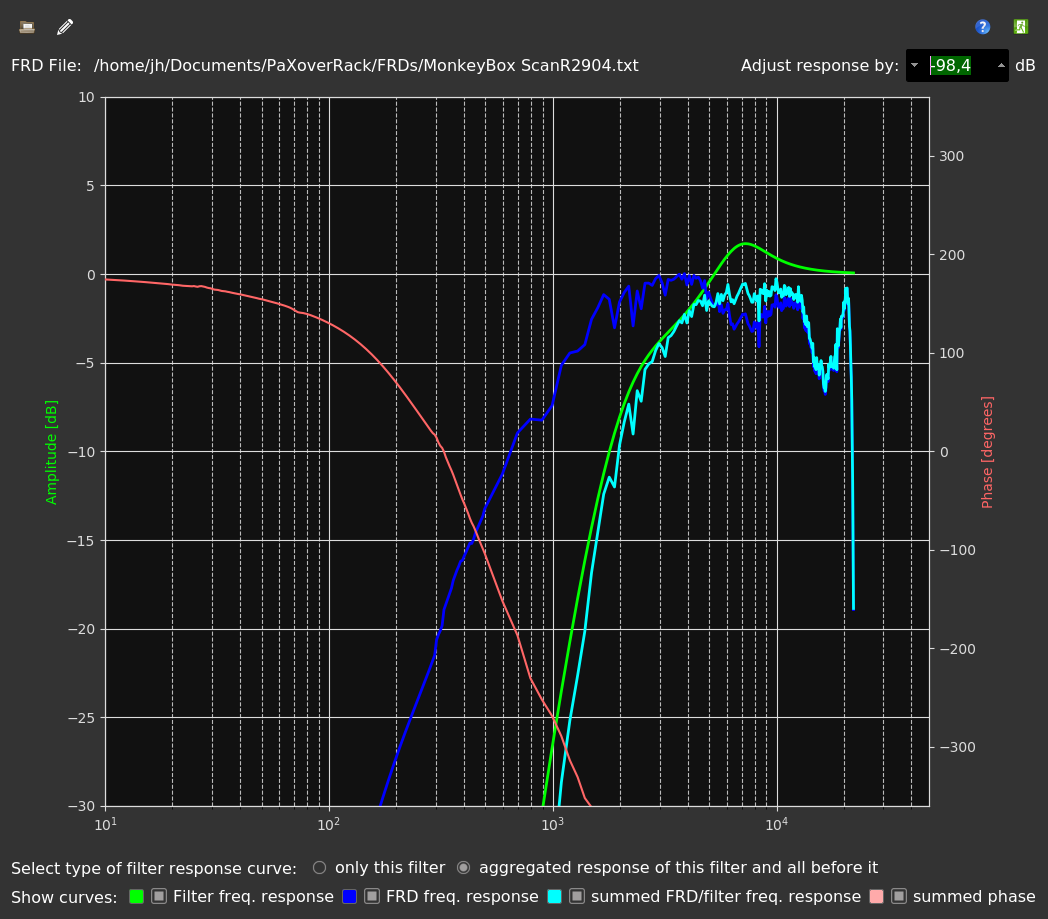This screenshot has height=919, width=1048.
Task: Click the cyan summed FRD/filter swatch
Action: (554, 897)
